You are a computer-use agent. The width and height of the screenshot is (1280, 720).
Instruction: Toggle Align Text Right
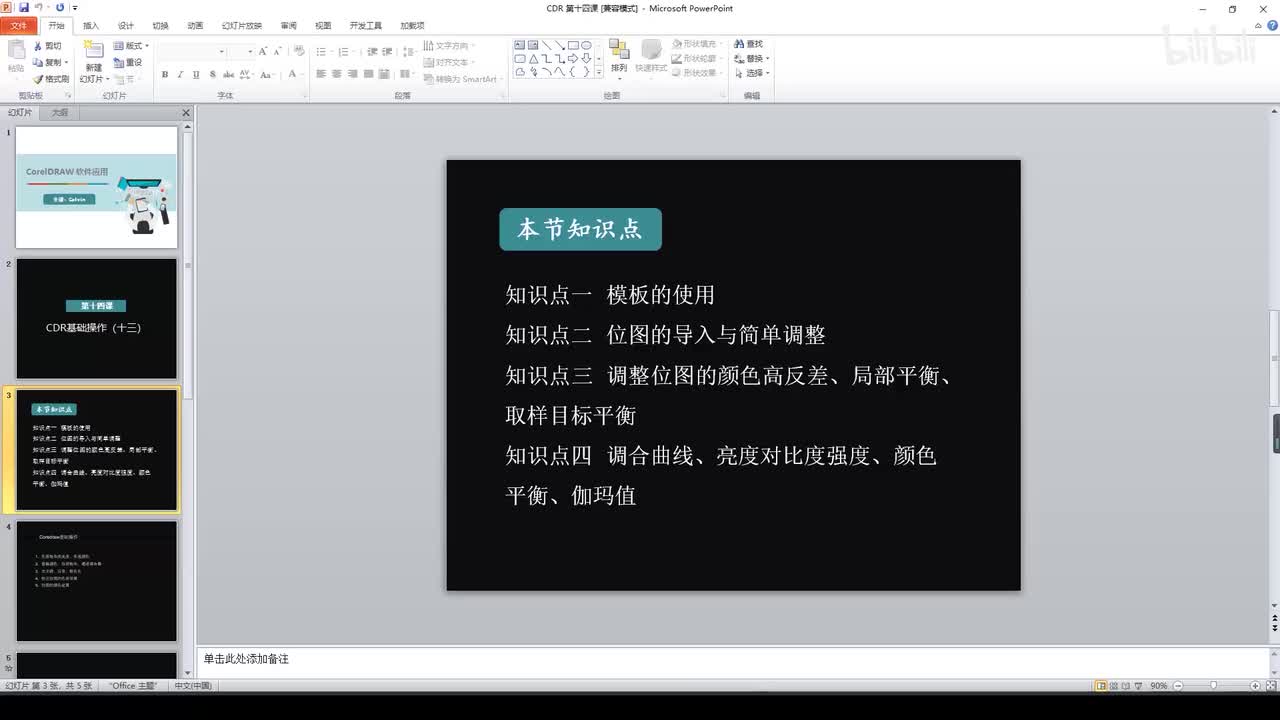click(353, 75)
